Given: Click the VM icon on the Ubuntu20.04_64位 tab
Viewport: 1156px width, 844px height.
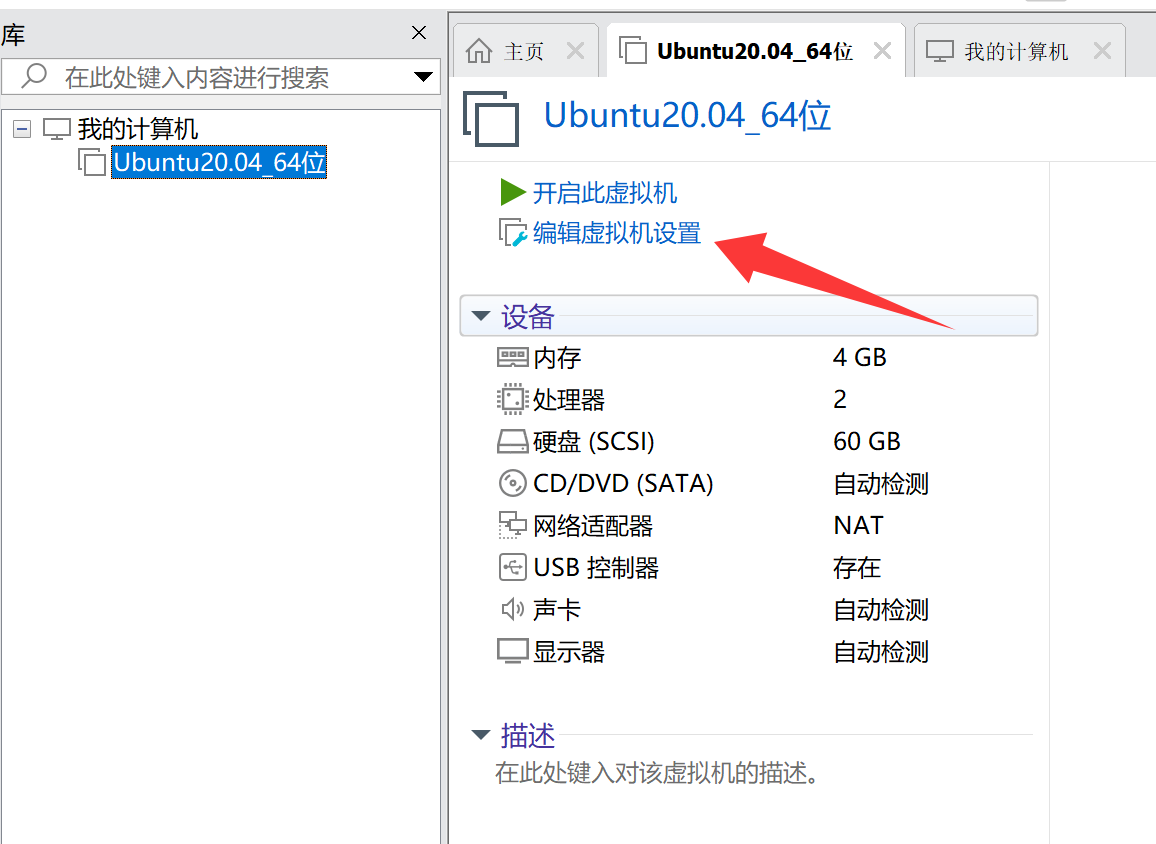Looking at the screenshot, I should [x=633, y=51].
